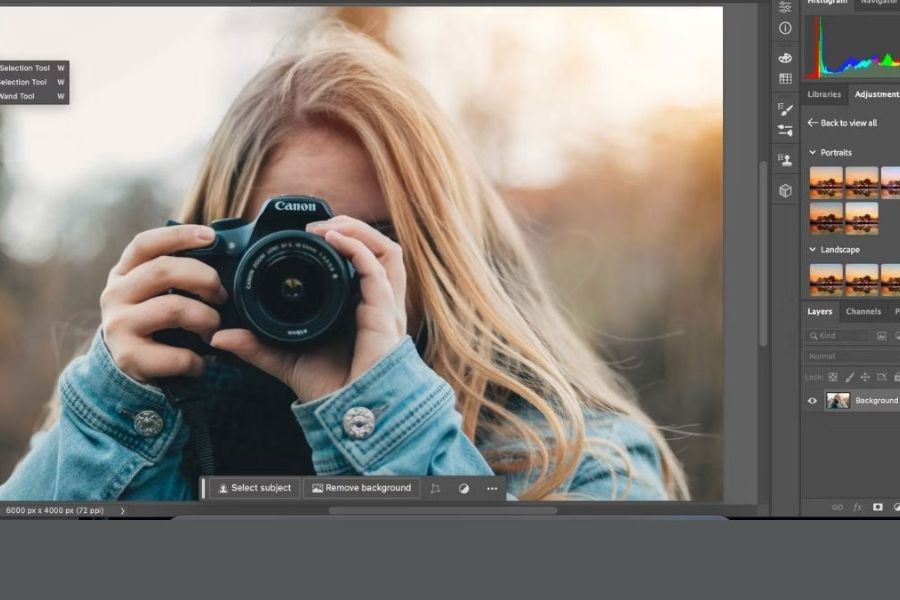
Task: Open the Clone Source stamp icon
Action: point(785,160)
